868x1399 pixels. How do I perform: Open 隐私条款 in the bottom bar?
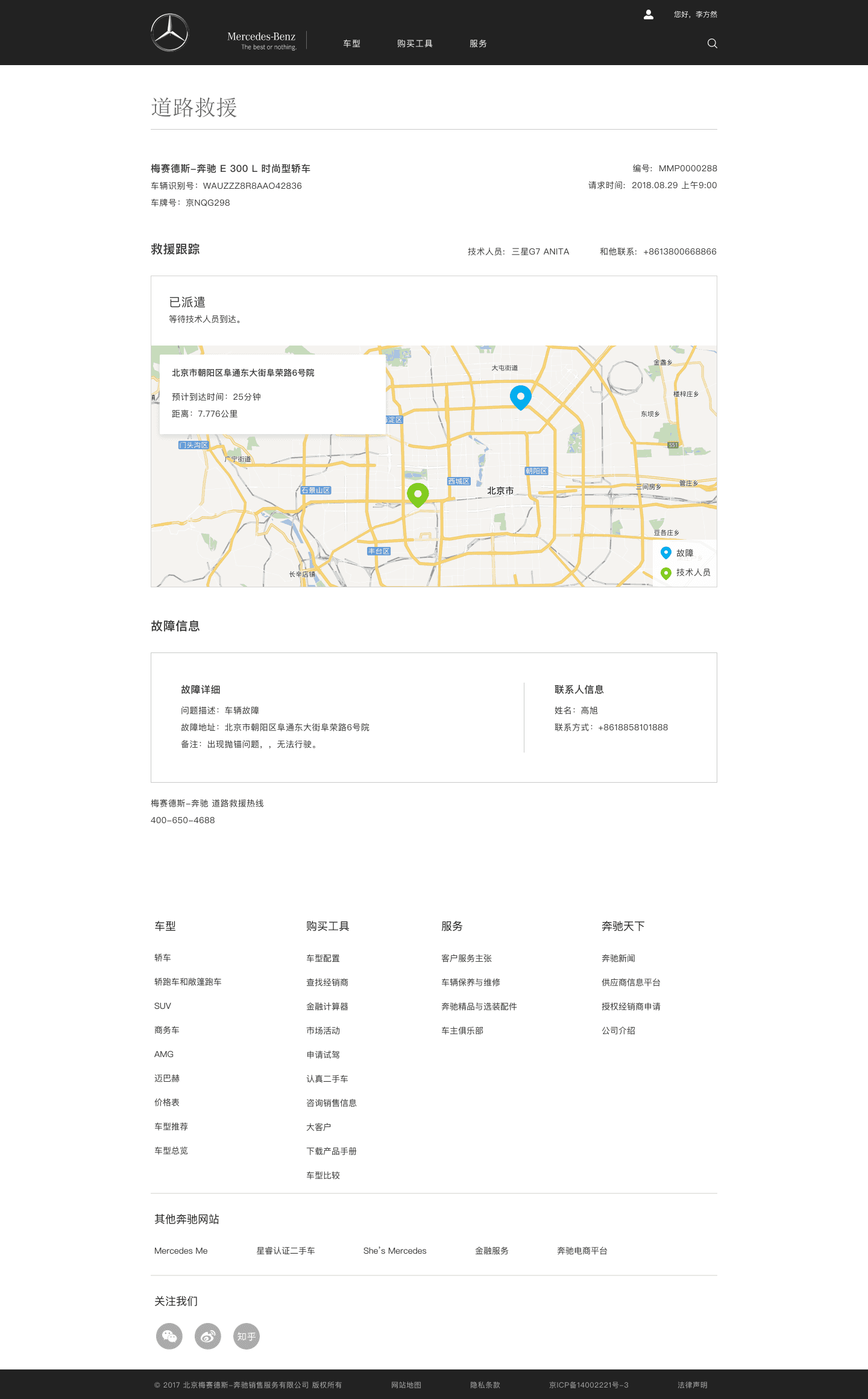tap(485, 1385)
